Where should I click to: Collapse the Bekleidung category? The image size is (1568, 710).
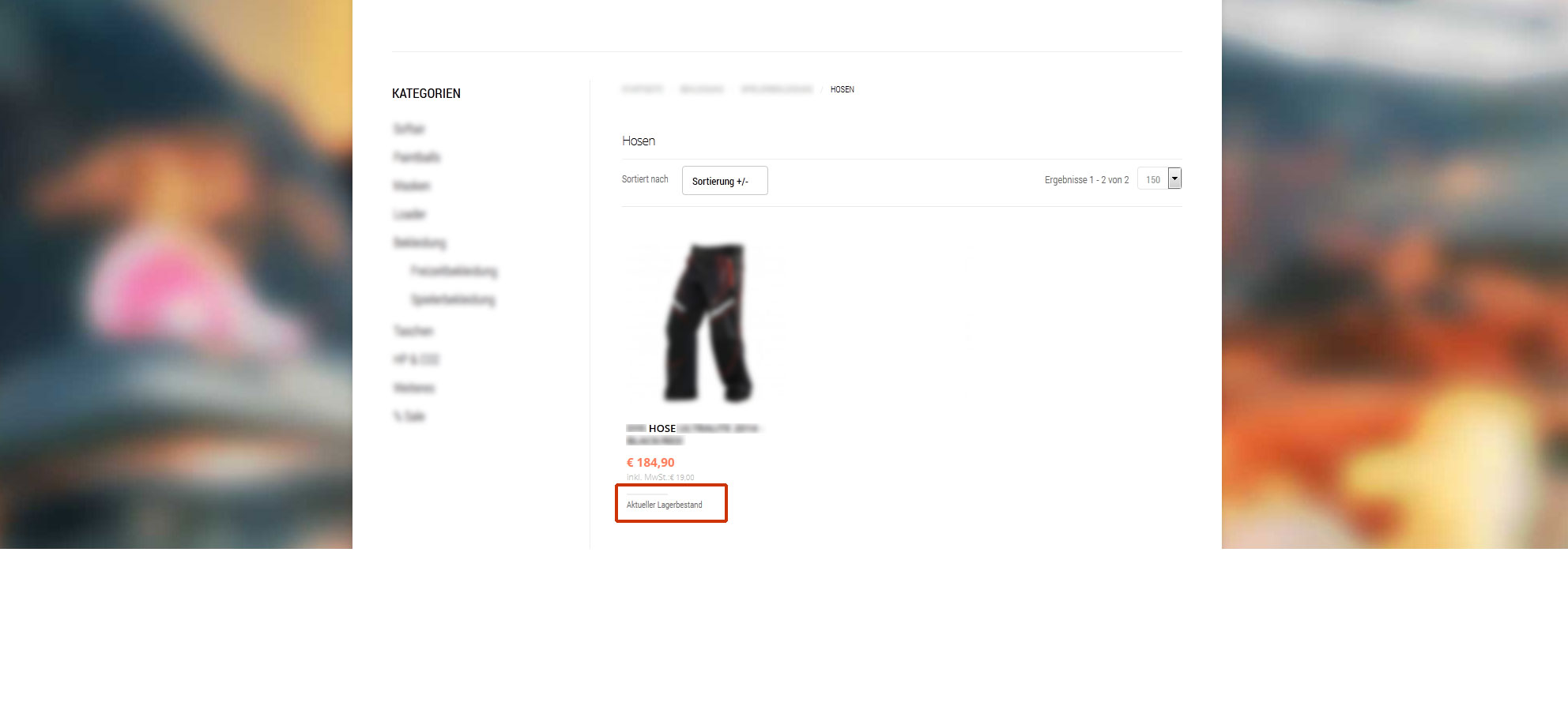tap(420, 242)
